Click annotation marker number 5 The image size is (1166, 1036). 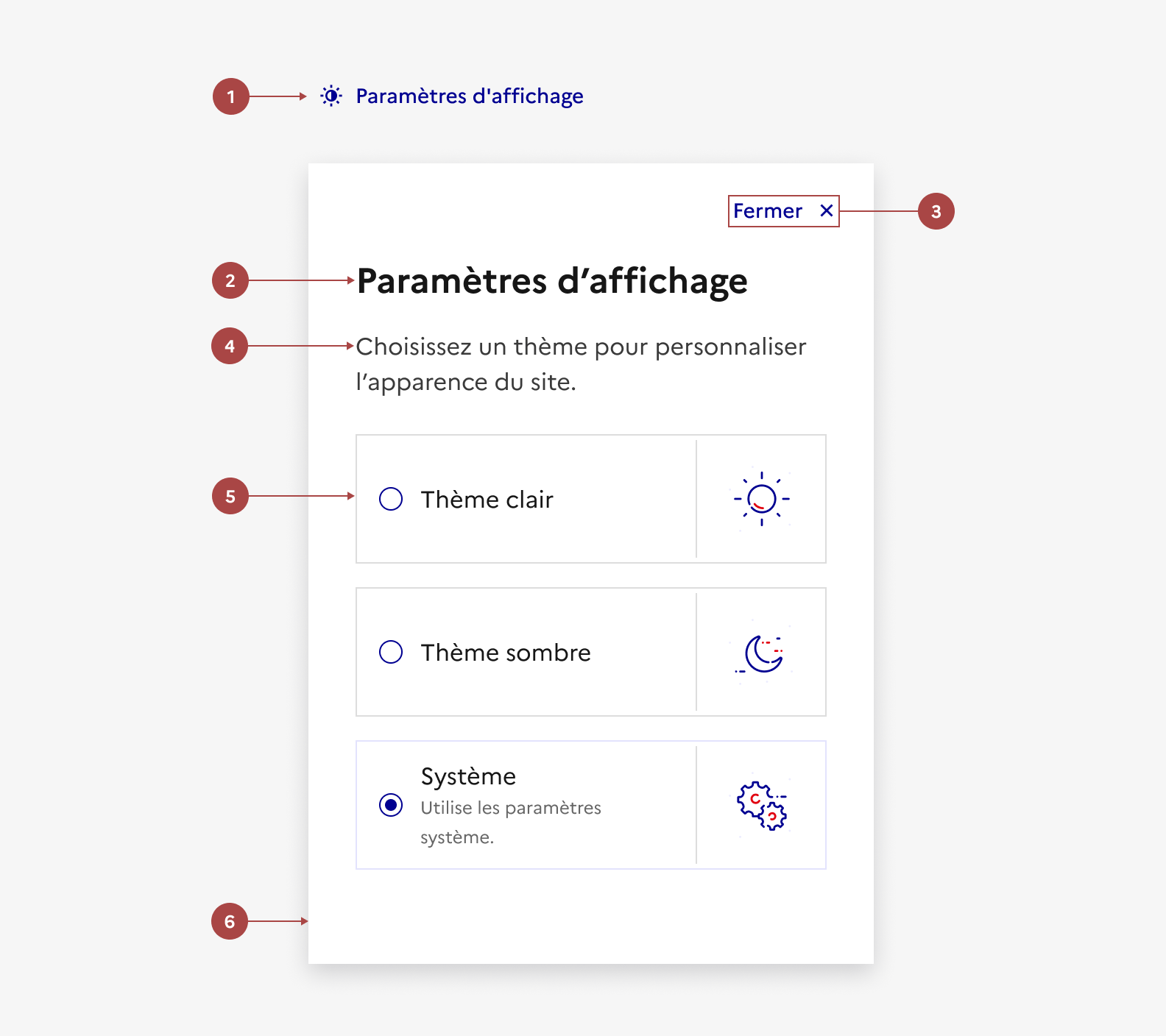point(230,496)
